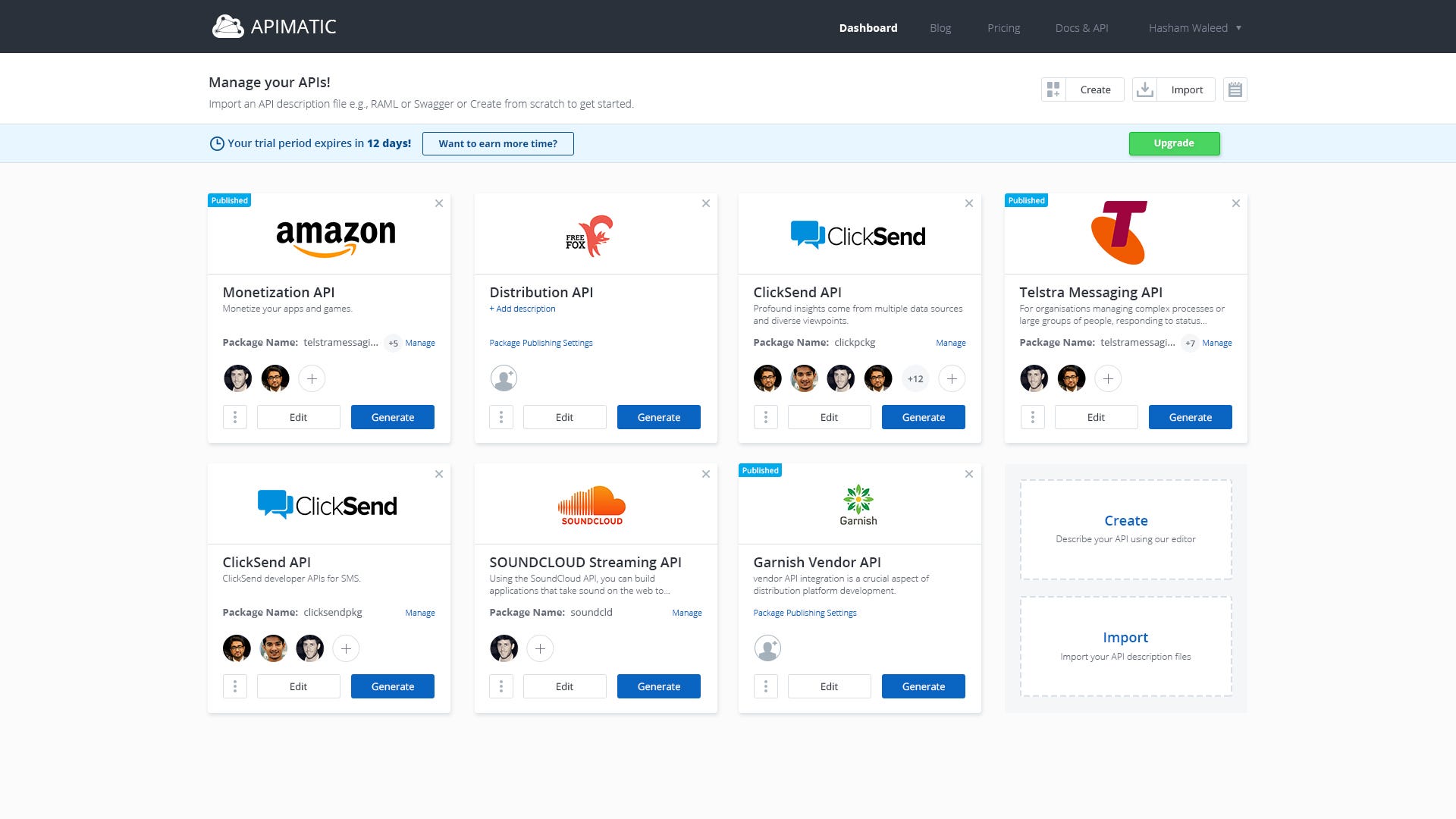Image resolution: width=1456 pixels, height=819 pixels.
Task: Click first avatar on Monetization API
Action: point(238,378)
